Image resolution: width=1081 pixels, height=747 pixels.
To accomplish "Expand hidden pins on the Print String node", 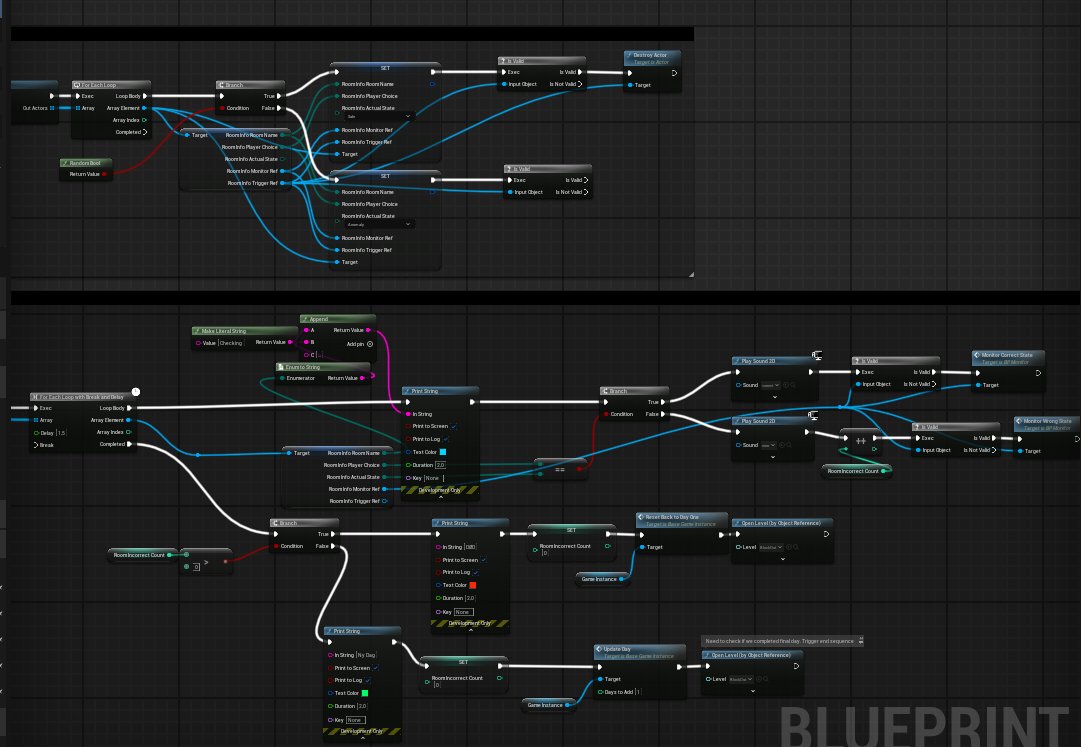I will (x=441, y=496).
